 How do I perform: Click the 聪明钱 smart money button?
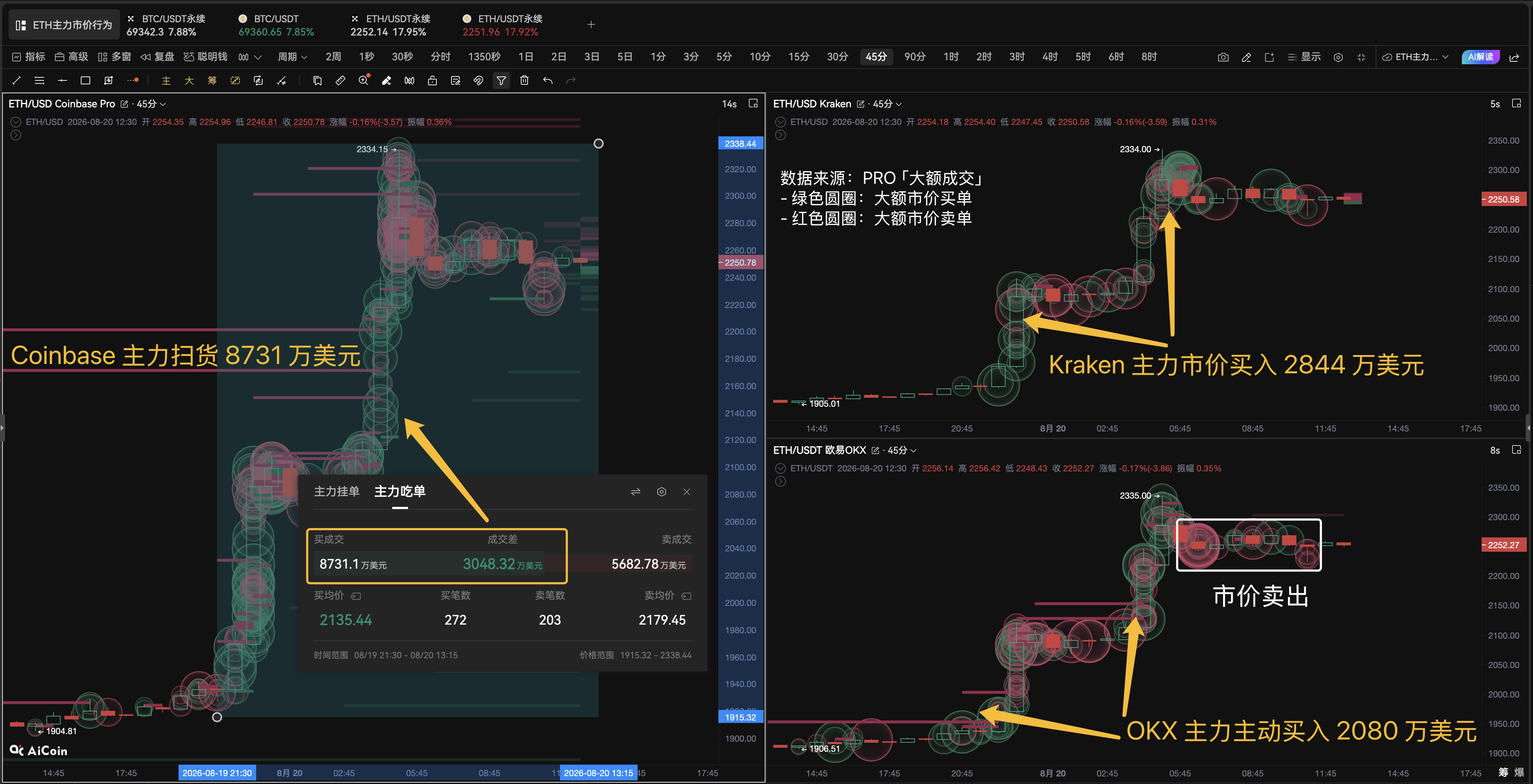(205, 57)
